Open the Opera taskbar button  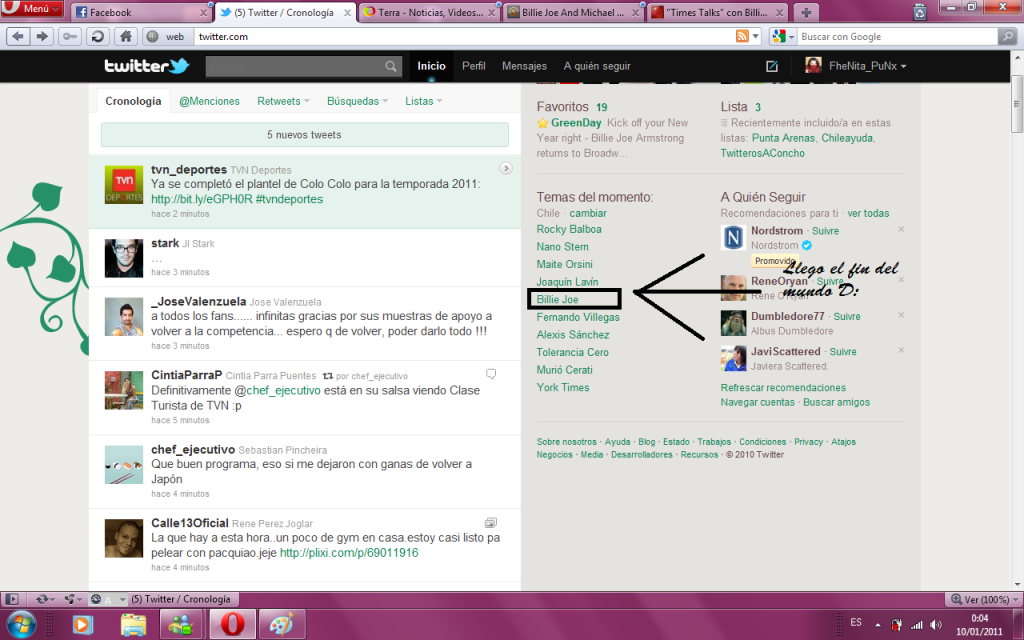tap(232, 625)
